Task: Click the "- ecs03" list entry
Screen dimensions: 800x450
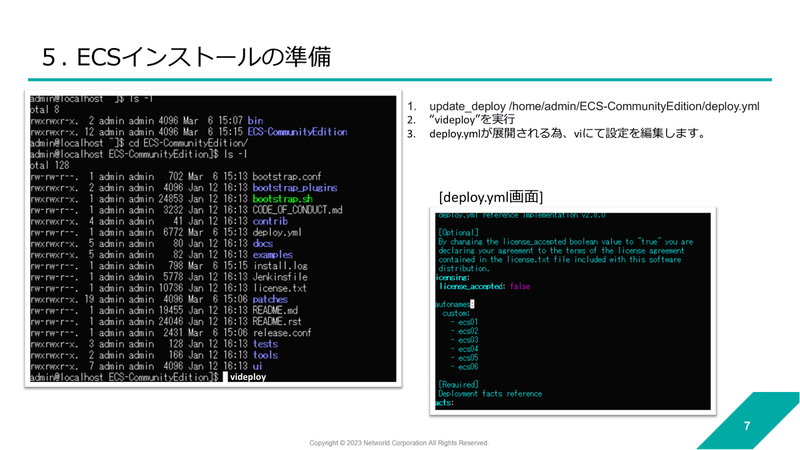Action: [x=464, y=340]
